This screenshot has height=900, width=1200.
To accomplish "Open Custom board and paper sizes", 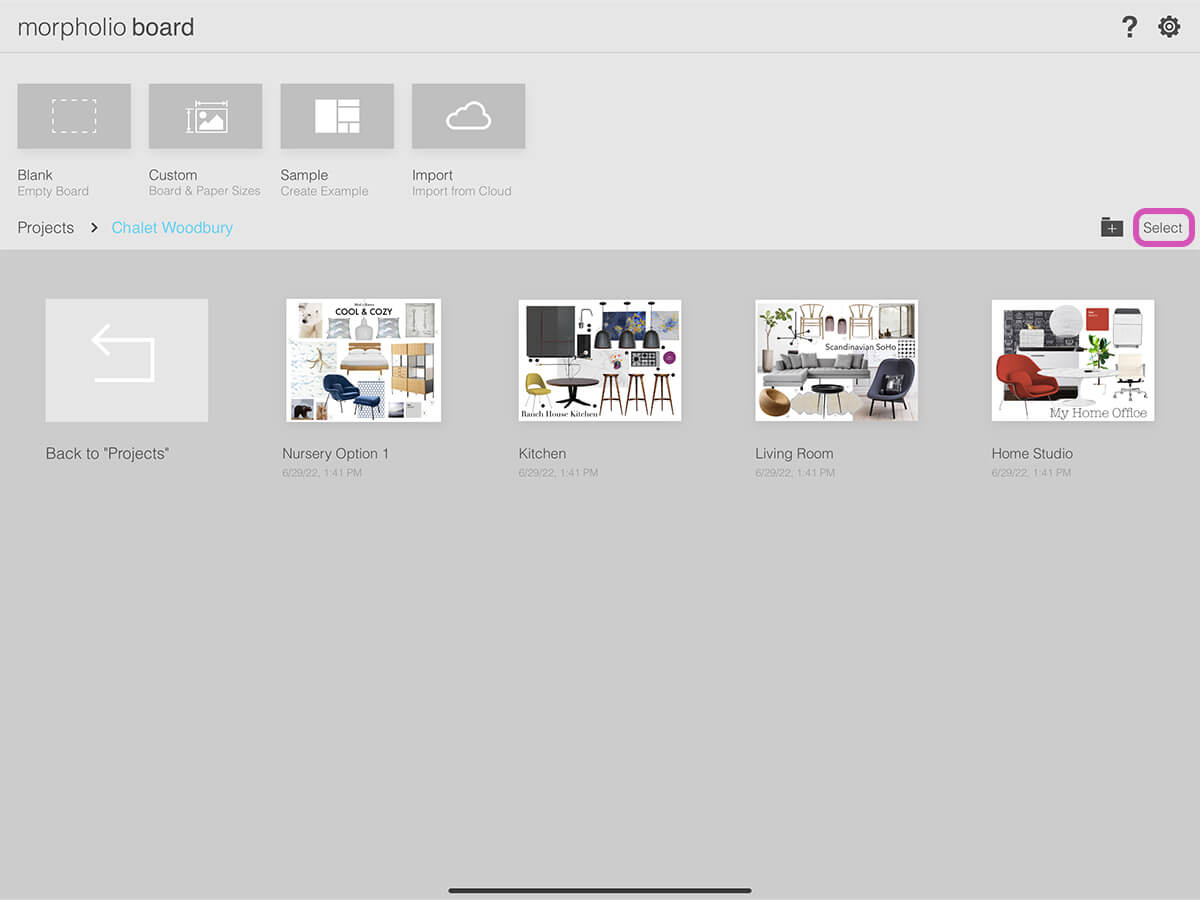I will [205, 116].
